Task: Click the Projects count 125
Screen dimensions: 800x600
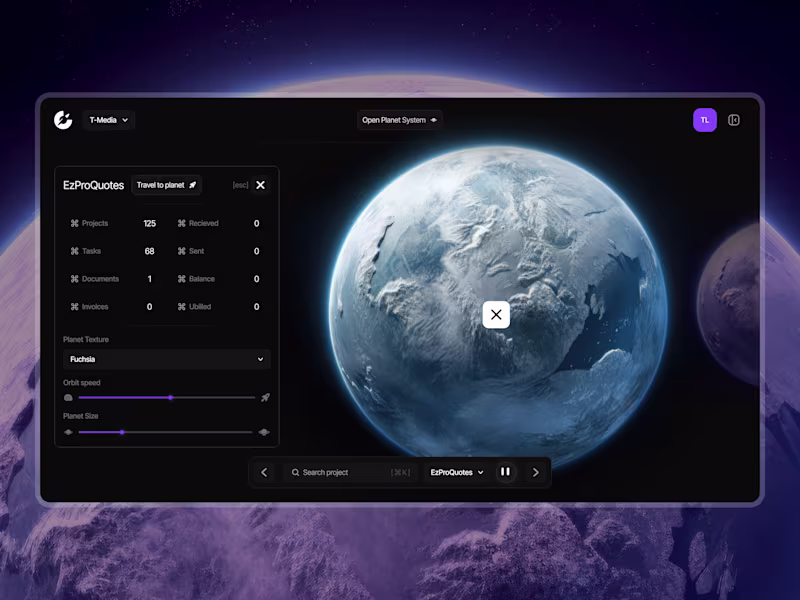Action: (x=149, y=223)
